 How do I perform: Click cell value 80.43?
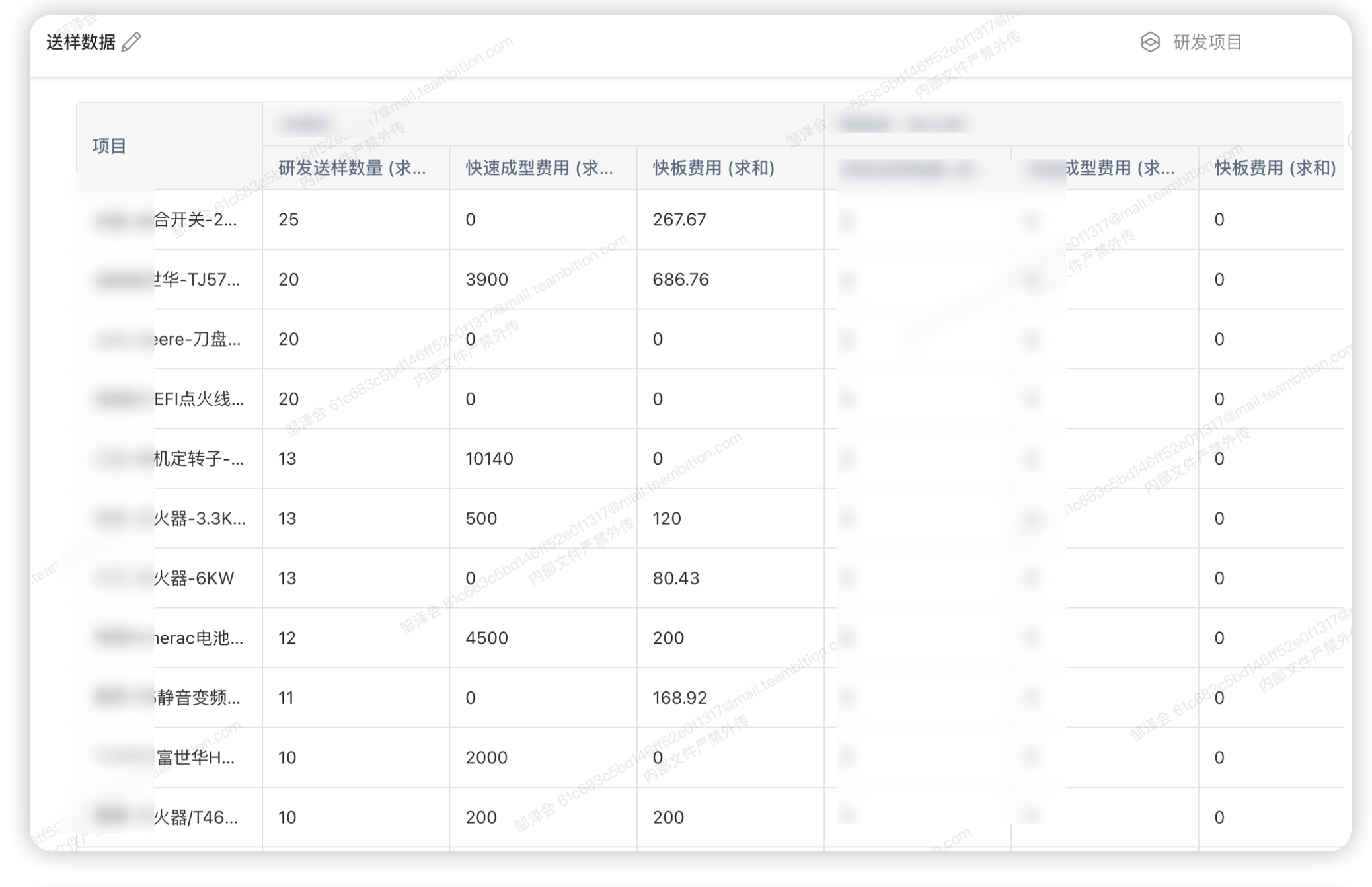675,578
